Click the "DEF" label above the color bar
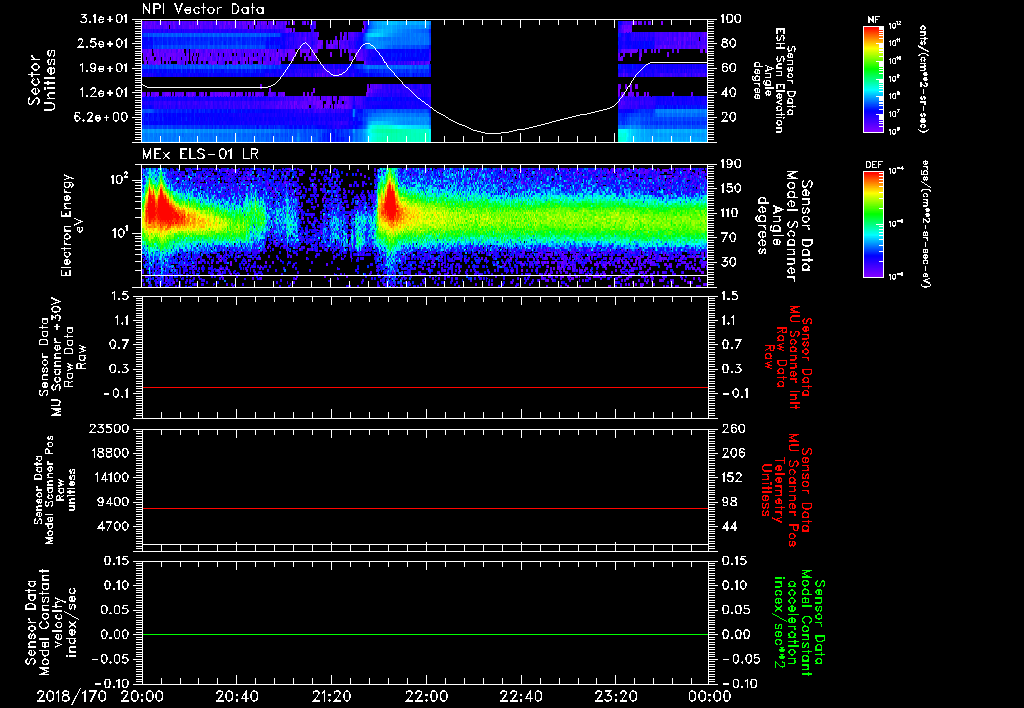 874,165
